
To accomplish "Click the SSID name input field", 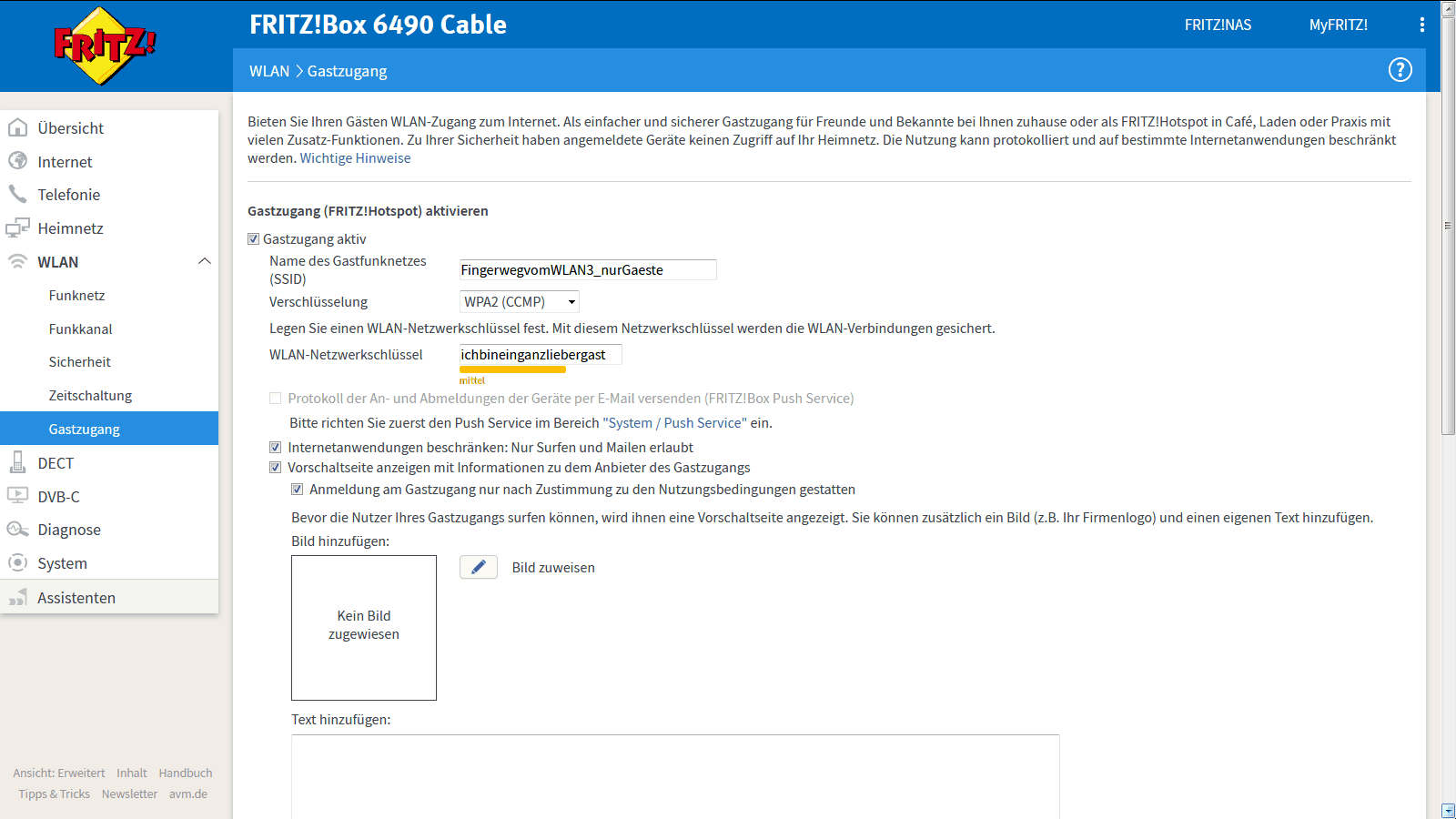I will [588, 269].
